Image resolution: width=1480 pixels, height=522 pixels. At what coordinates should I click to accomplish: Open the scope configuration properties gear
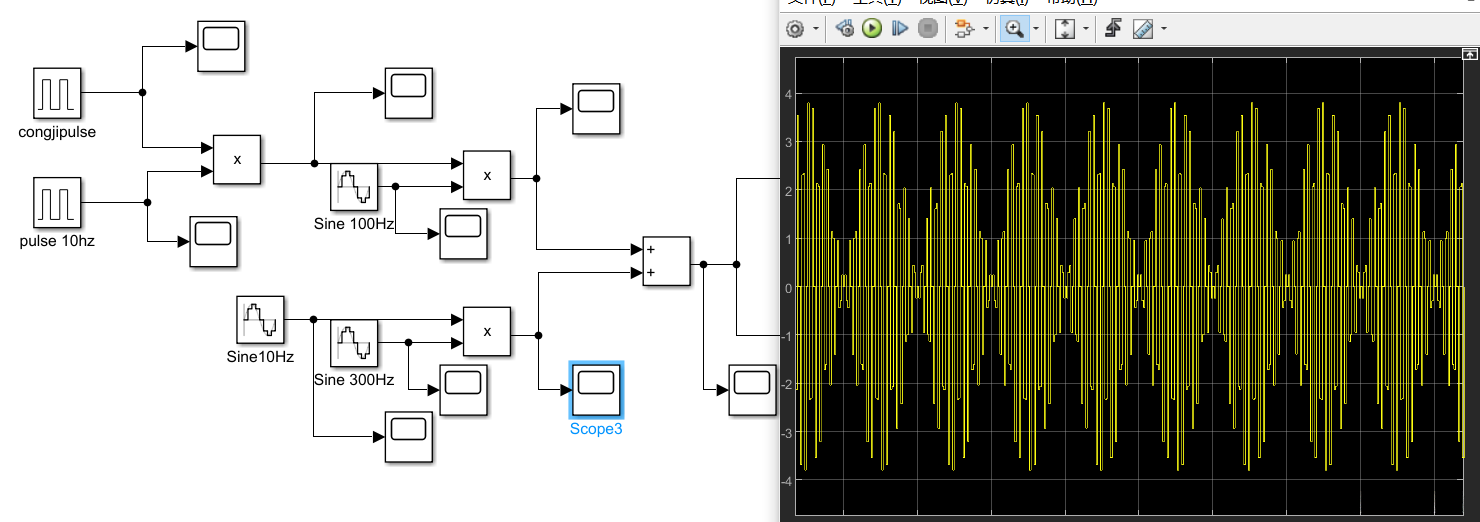(795, 29)
